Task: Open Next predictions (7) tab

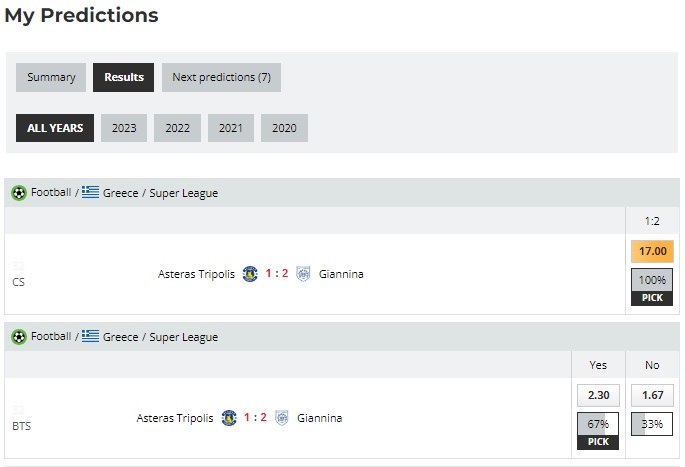Action: 221,77
